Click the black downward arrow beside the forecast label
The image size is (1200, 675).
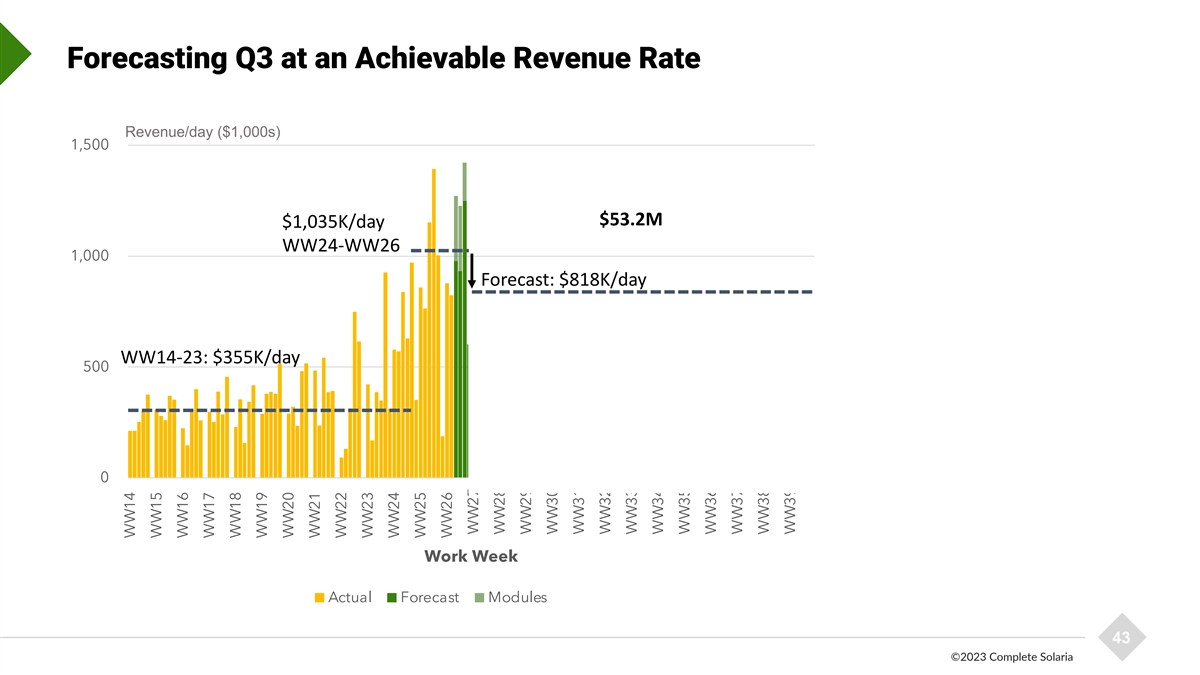click(471, 270)
